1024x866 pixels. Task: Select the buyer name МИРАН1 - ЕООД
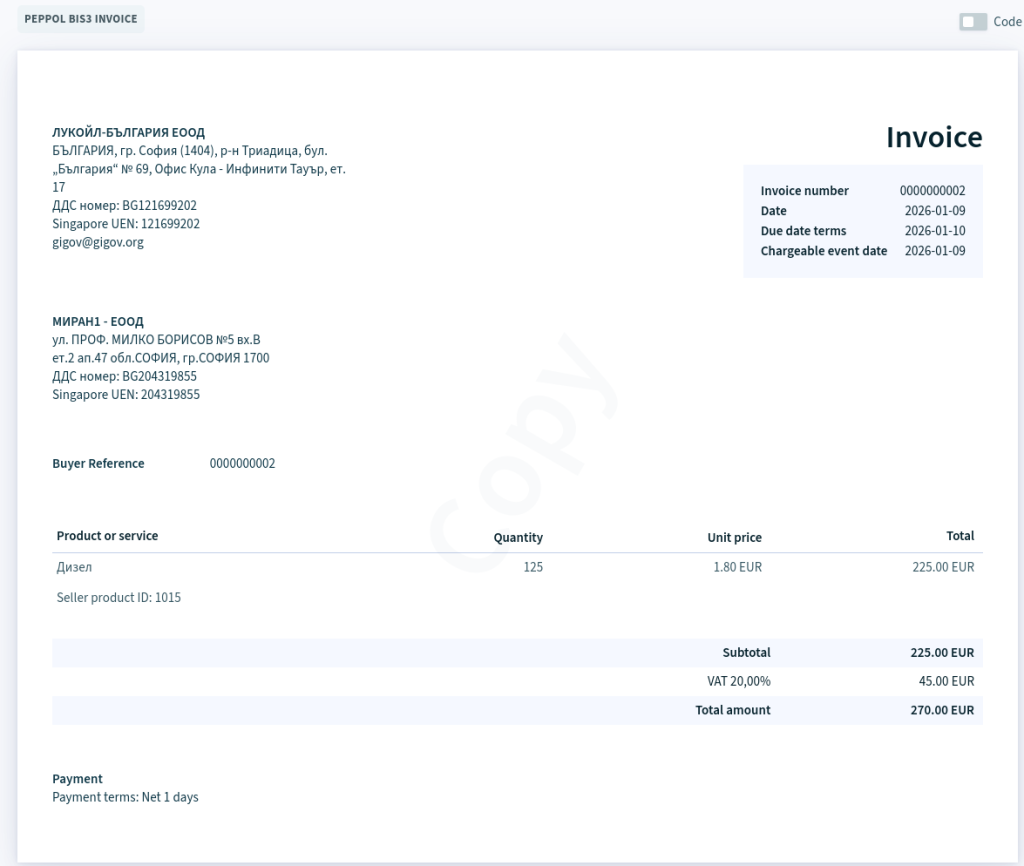[98, 322]
